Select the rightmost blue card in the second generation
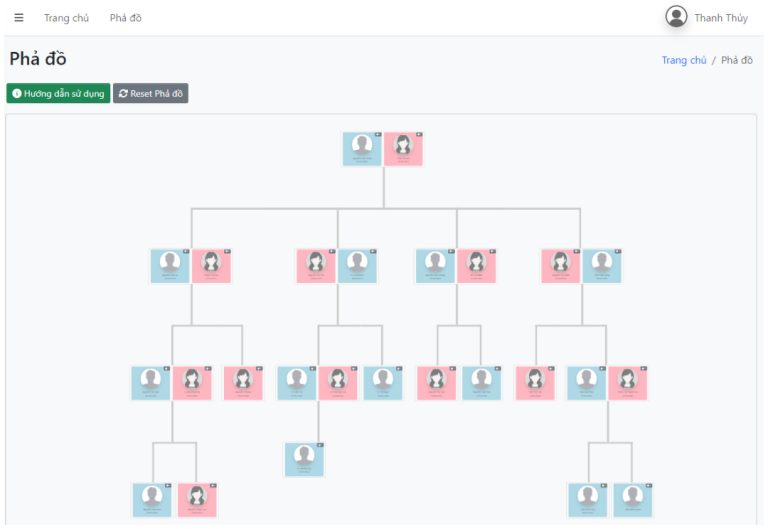This screenshot has width=768, height=529. pyautogui.click(x=602, y=266)
